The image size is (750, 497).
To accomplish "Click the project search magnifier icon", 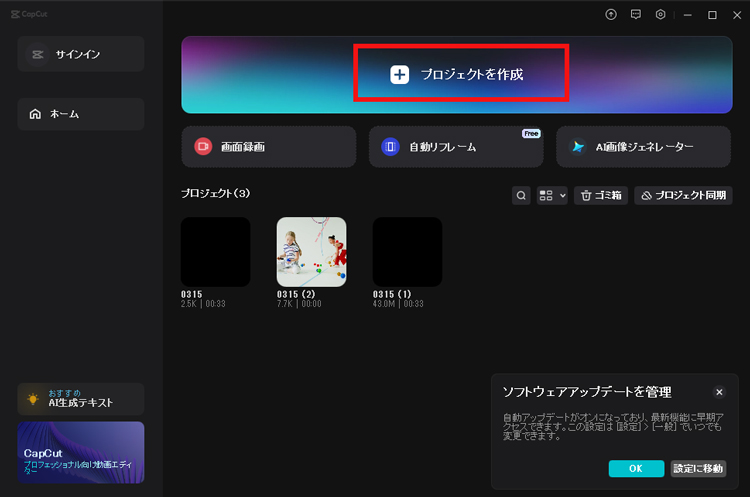I will click(x=521, y=195).
